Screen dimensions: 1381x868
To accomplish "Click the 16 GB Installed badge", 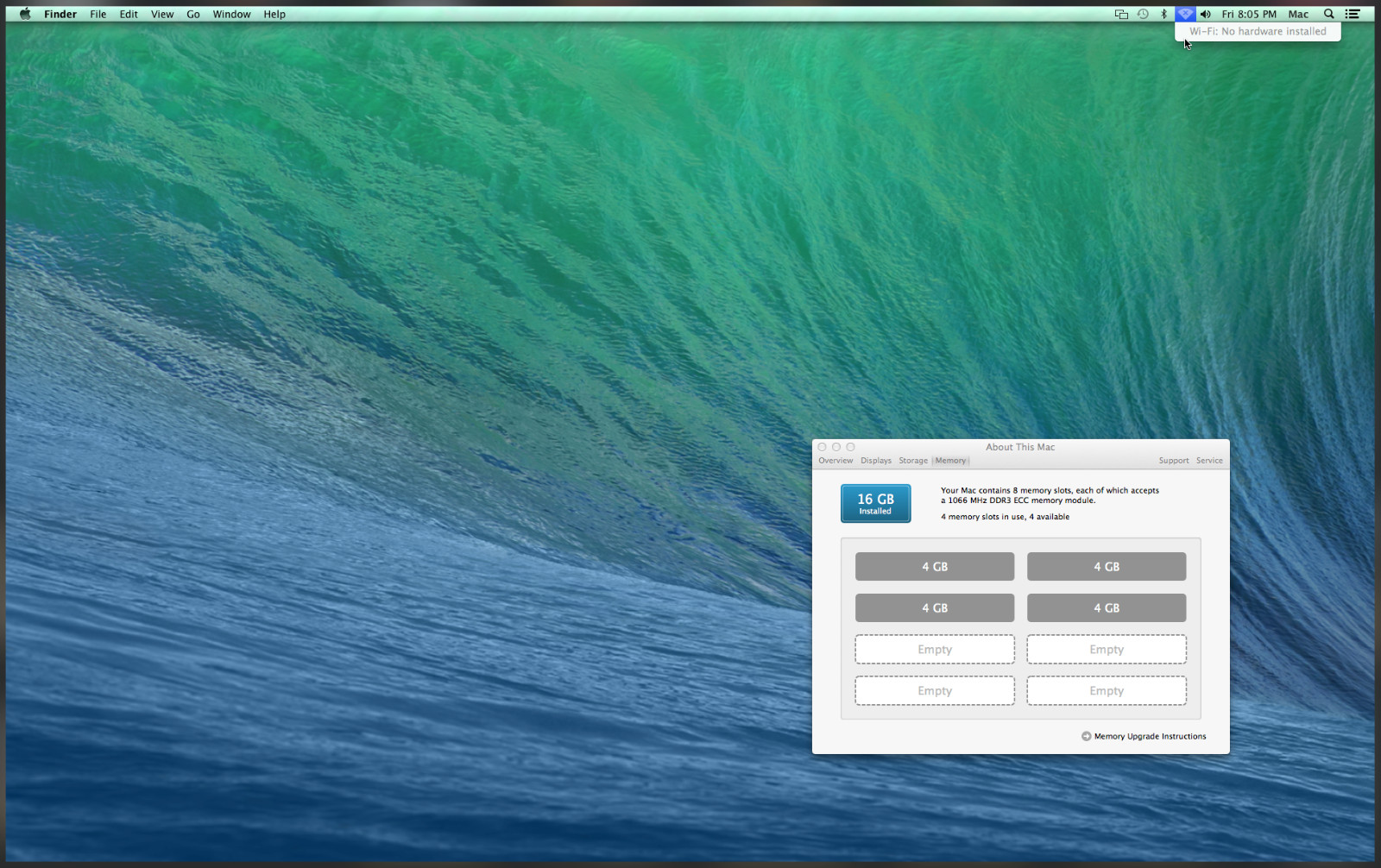I will click(x=875, y=503).
